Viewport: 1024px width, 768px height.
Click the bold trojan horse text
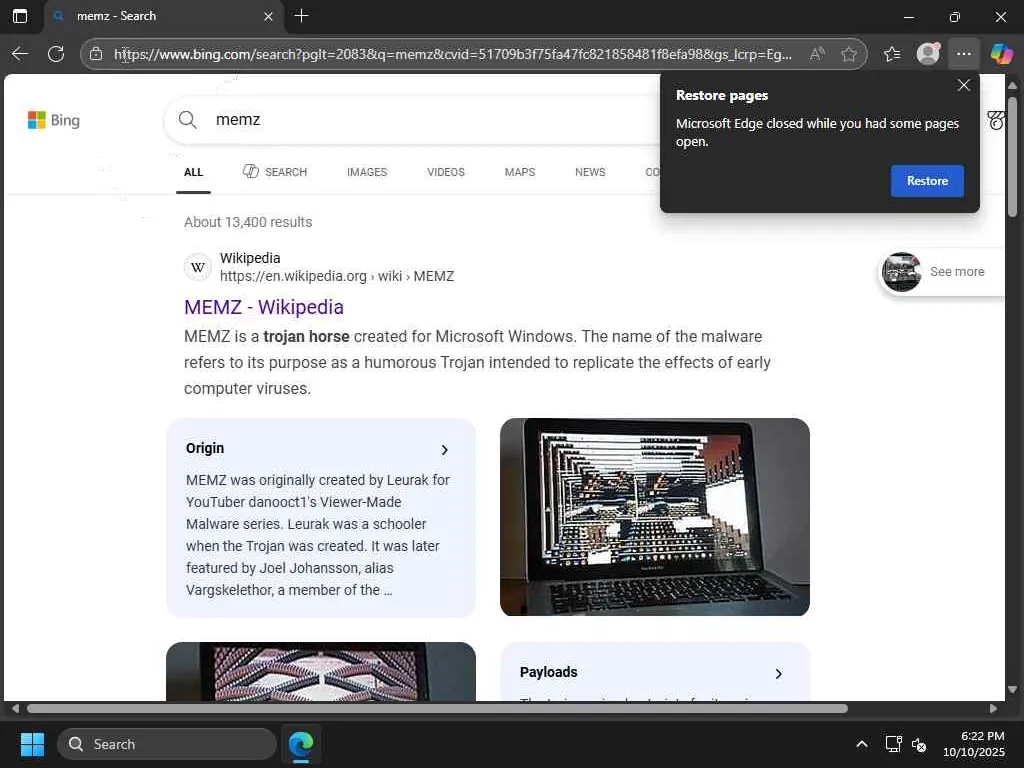click(306, 336)
